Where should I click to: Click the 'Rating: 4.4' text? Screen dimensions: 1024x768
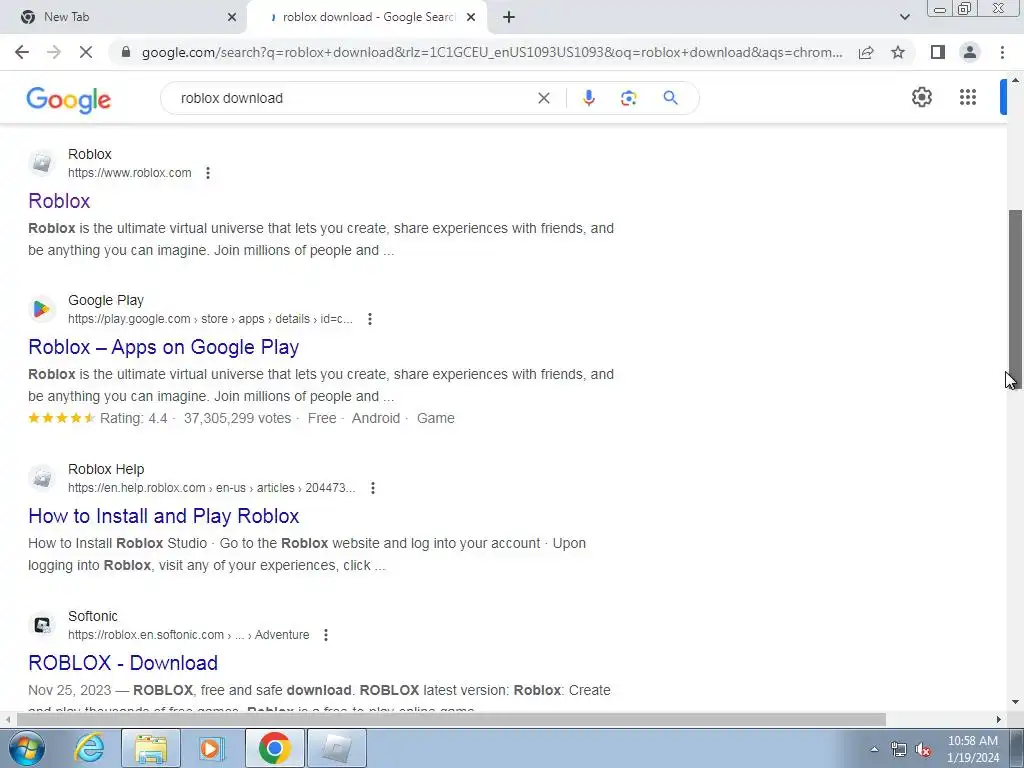[x=133, y=418]
